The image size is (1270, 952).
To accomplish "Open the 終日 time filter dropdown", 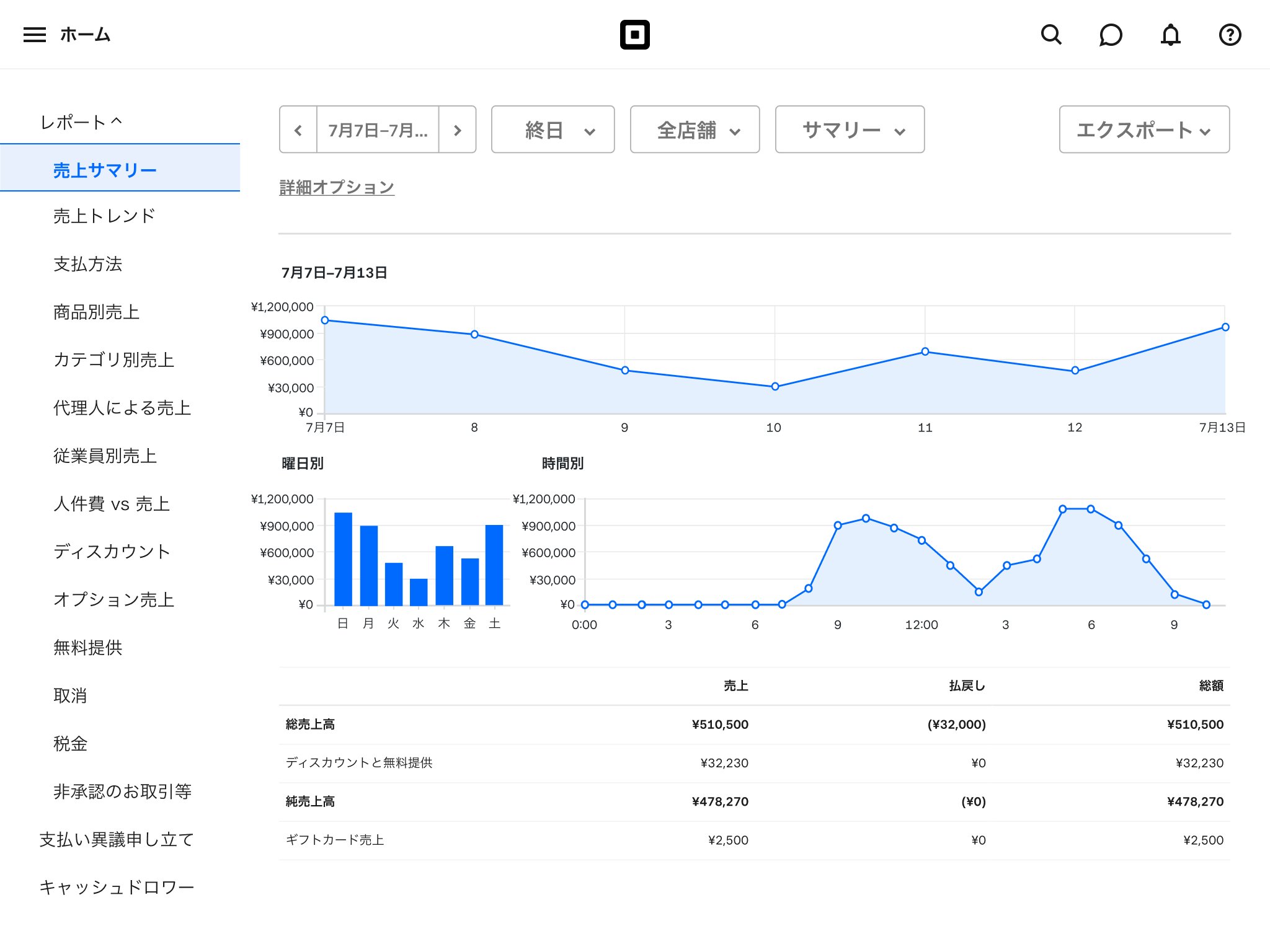I will pos(552,130).
